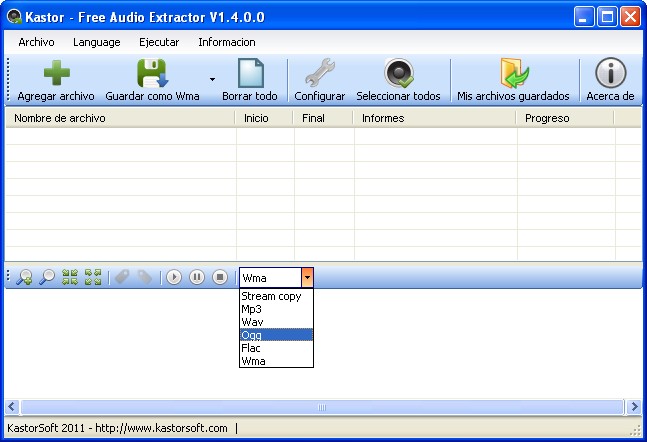Maximize the Kastor window
The image size is (647, 442).
click(607, 17)
